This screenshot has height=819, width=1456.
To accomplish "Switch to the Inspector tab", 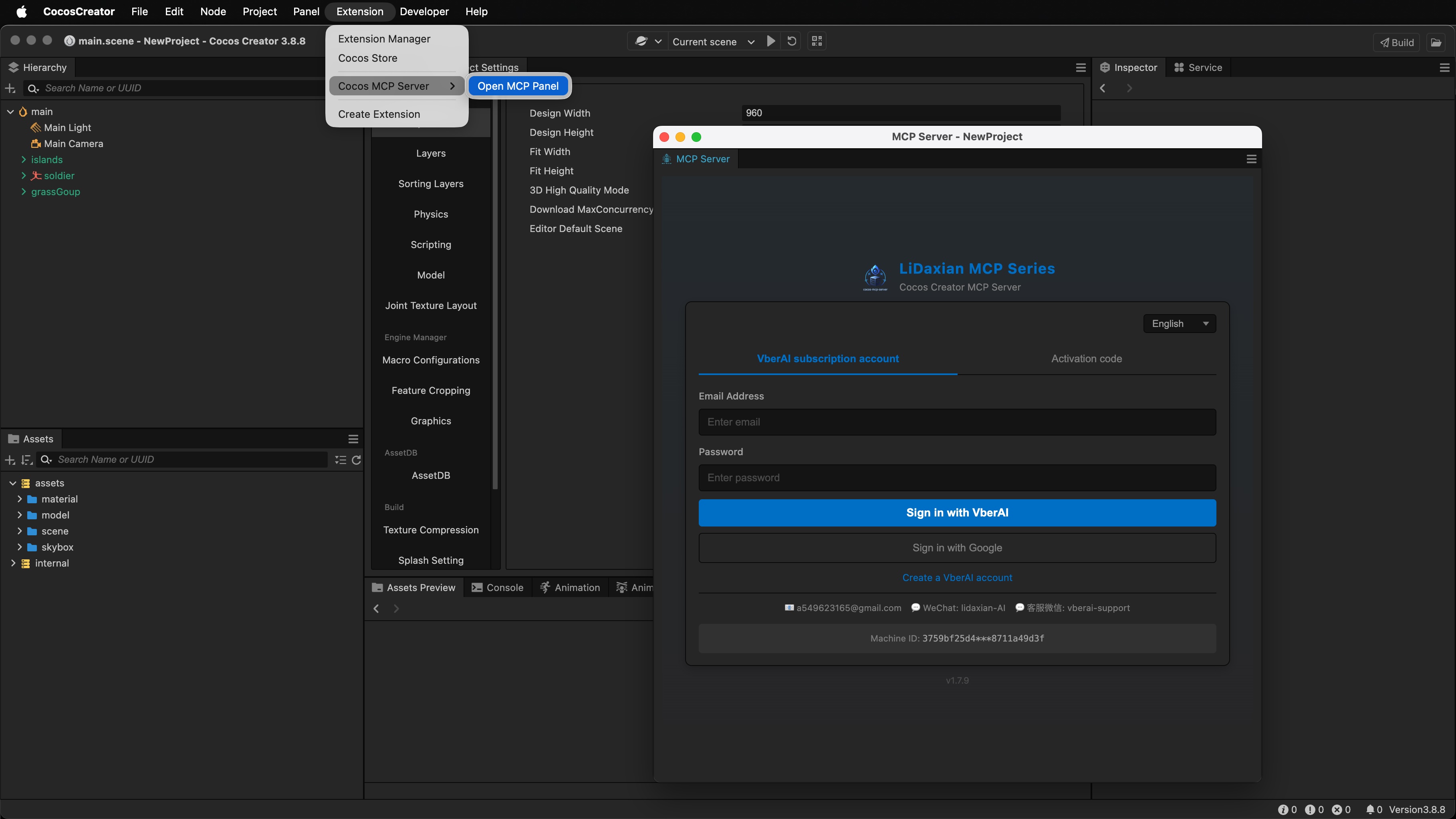I will (1128, 68).
